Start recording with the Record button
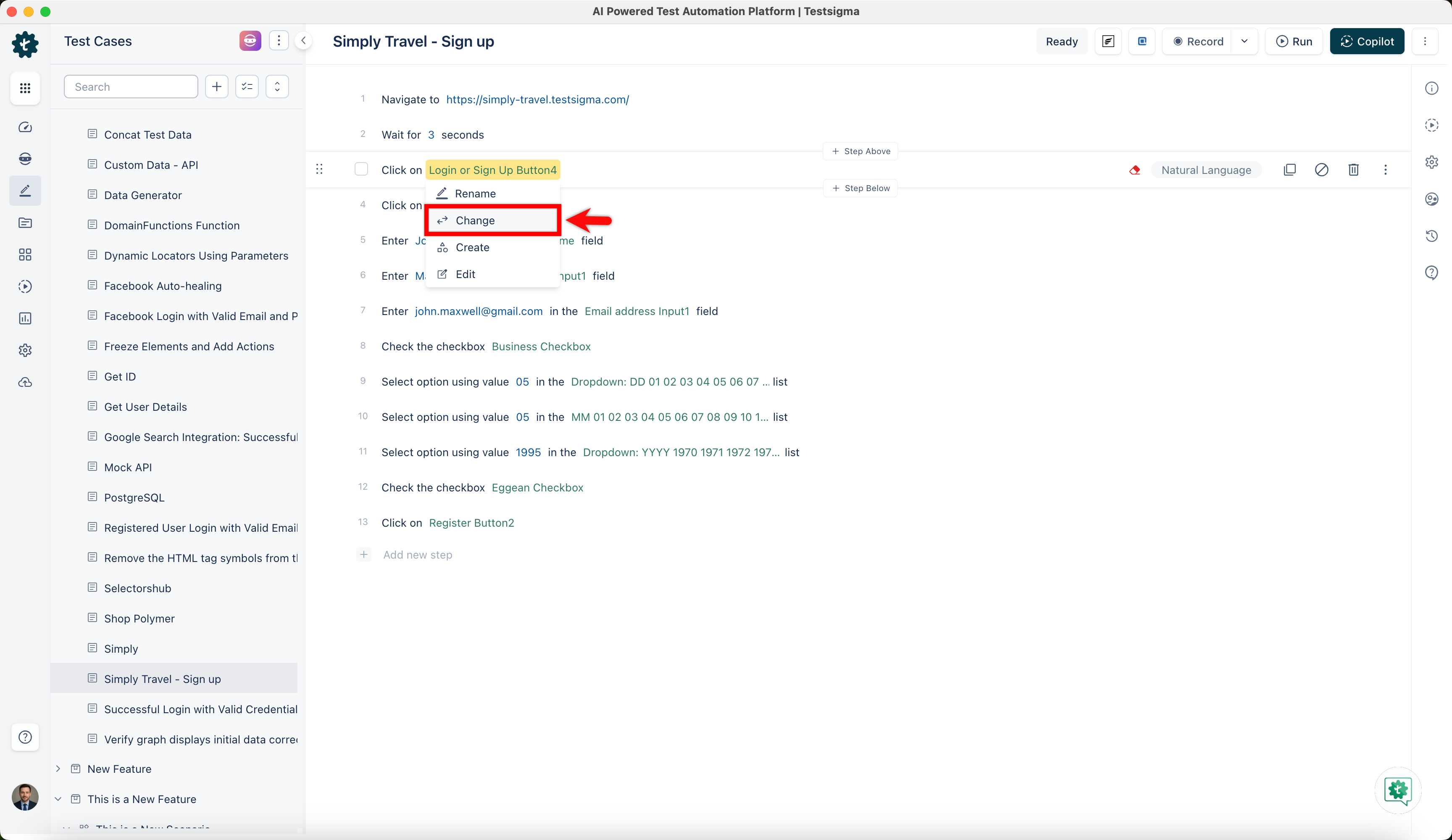This screenshot has width=1452, height=840. (1198, 42)
